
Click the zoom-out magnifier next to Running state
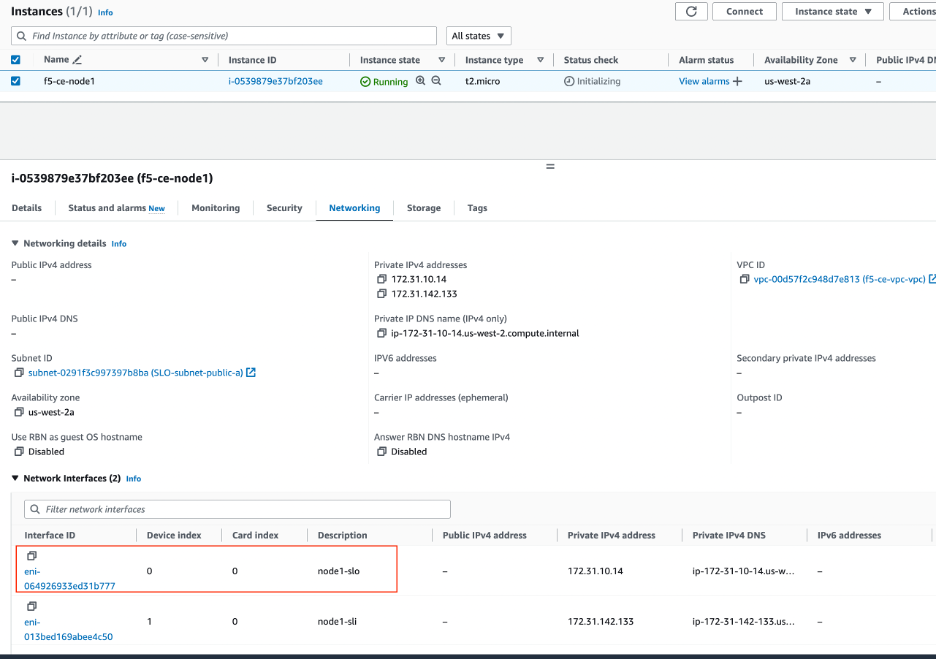tap(434, 81)
